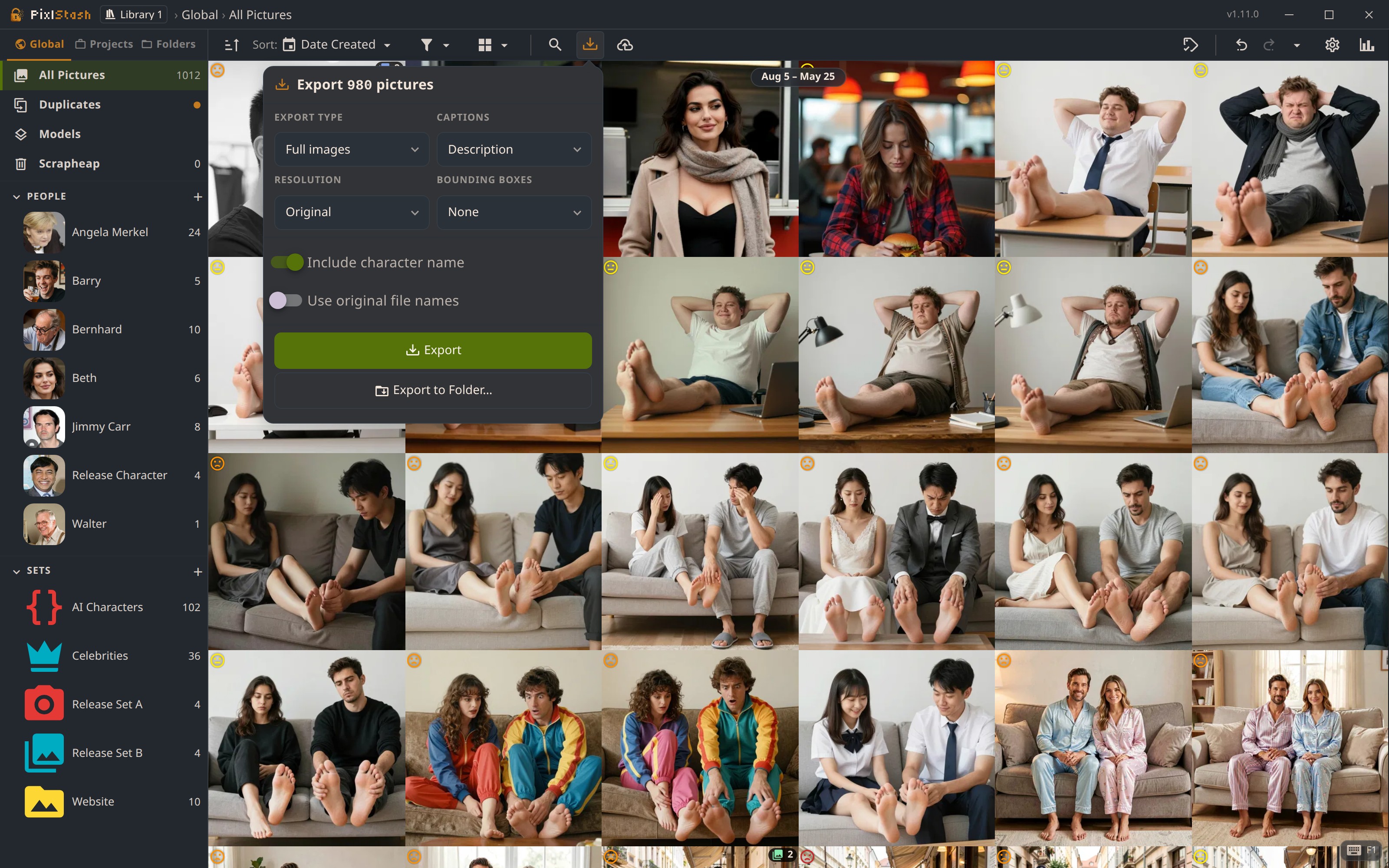Switch to Global tab

39,44
